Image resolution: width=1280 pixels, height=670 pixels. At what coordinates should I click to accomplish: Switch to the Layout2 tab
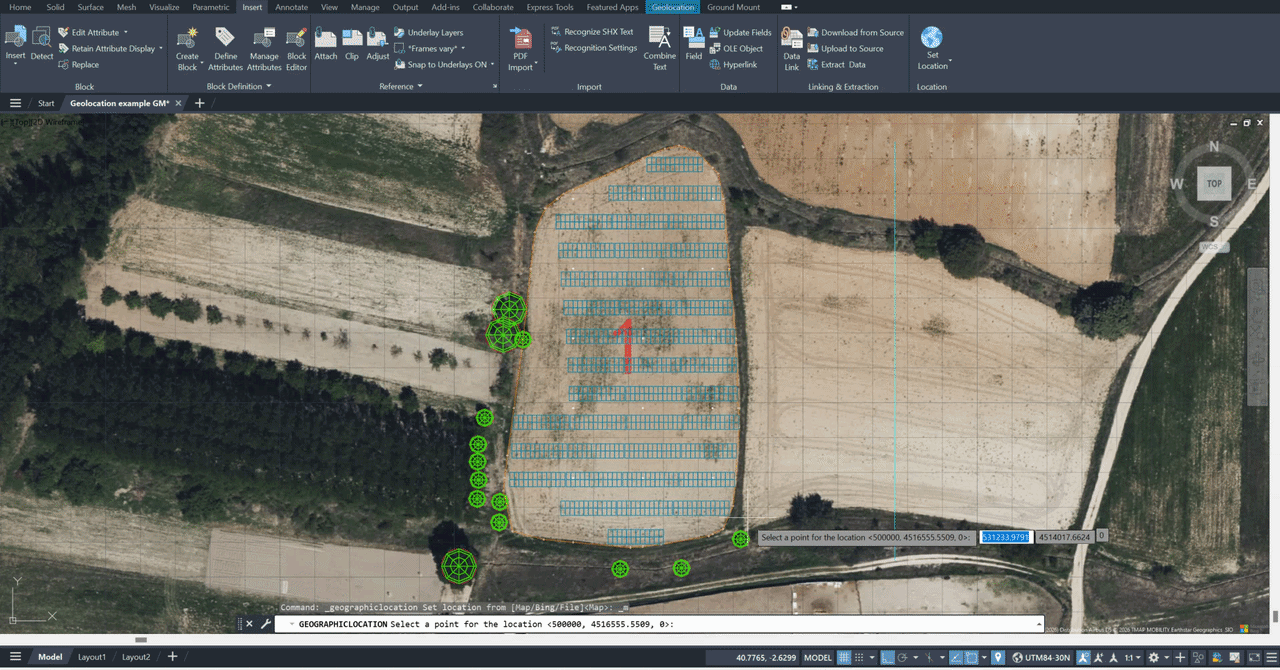(136, 657)
